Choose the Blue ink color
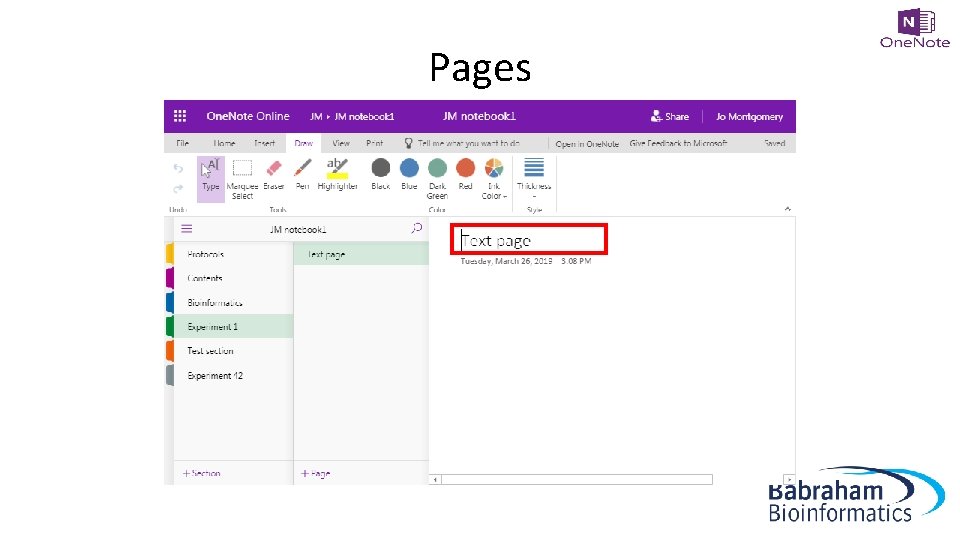 coord(409,174)
